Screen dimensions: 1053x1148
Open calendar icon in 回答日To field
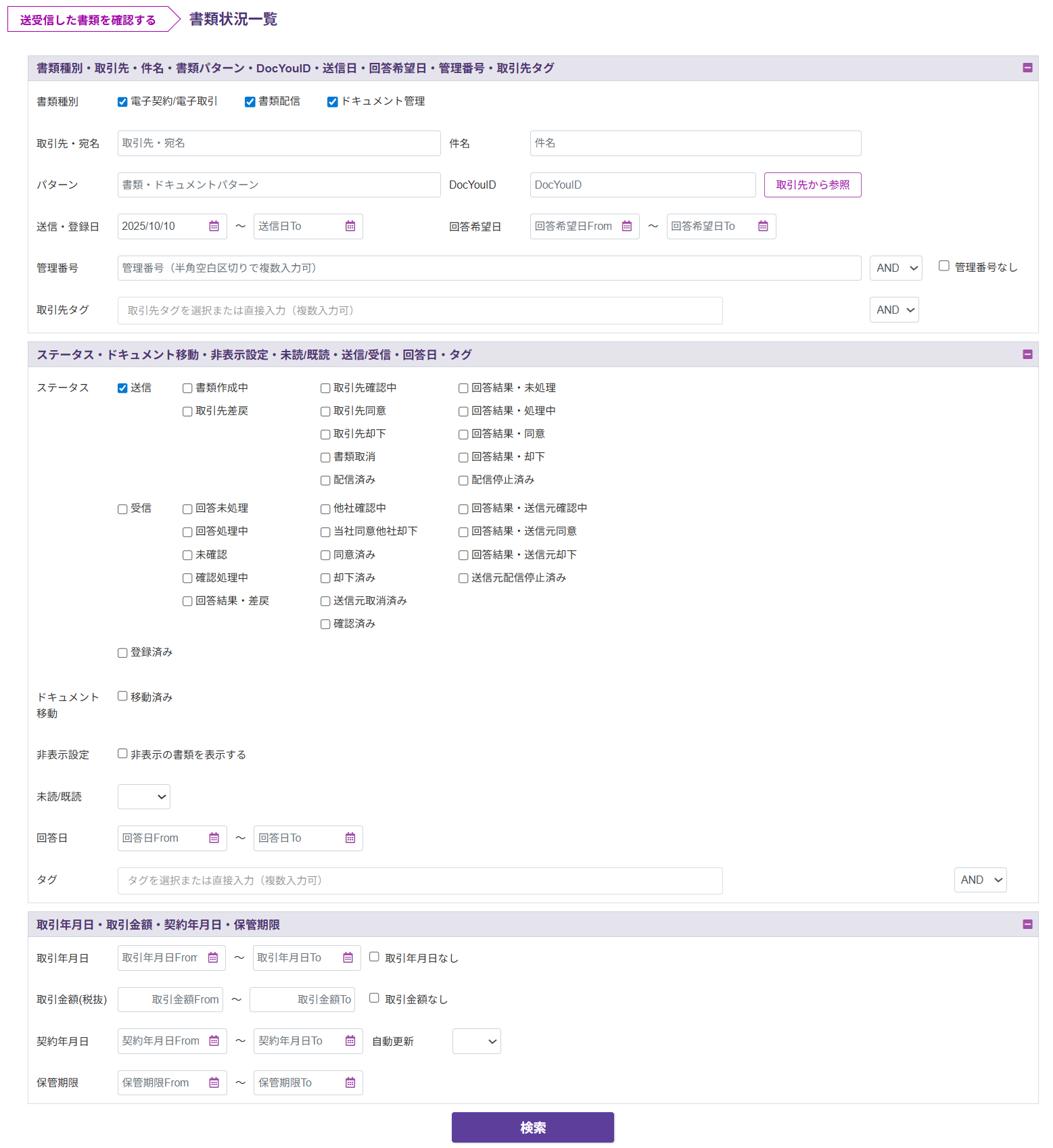coord(350,838)
